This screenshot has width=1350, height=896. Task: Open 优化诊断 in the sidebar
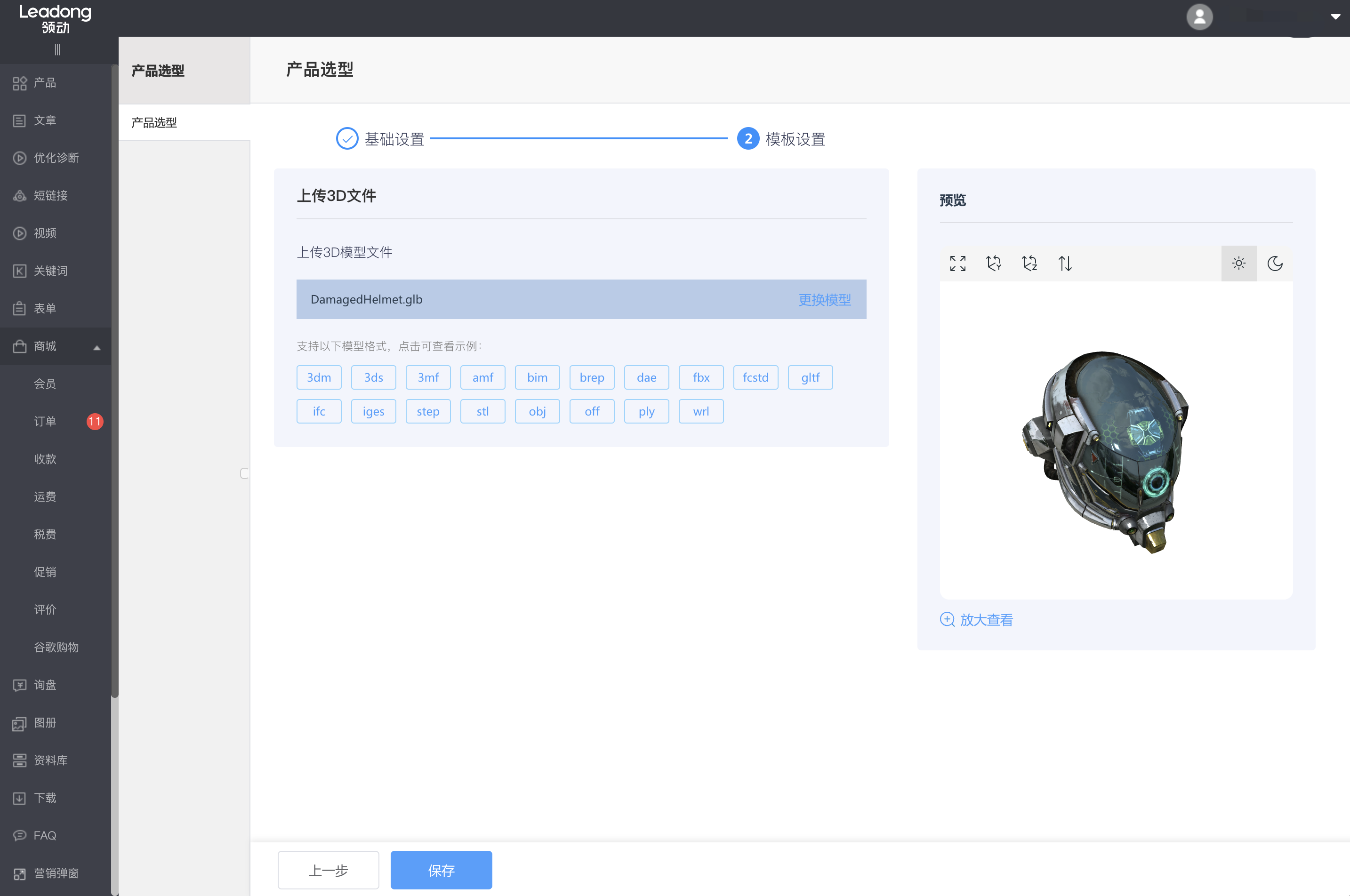[x=56, y=158]
